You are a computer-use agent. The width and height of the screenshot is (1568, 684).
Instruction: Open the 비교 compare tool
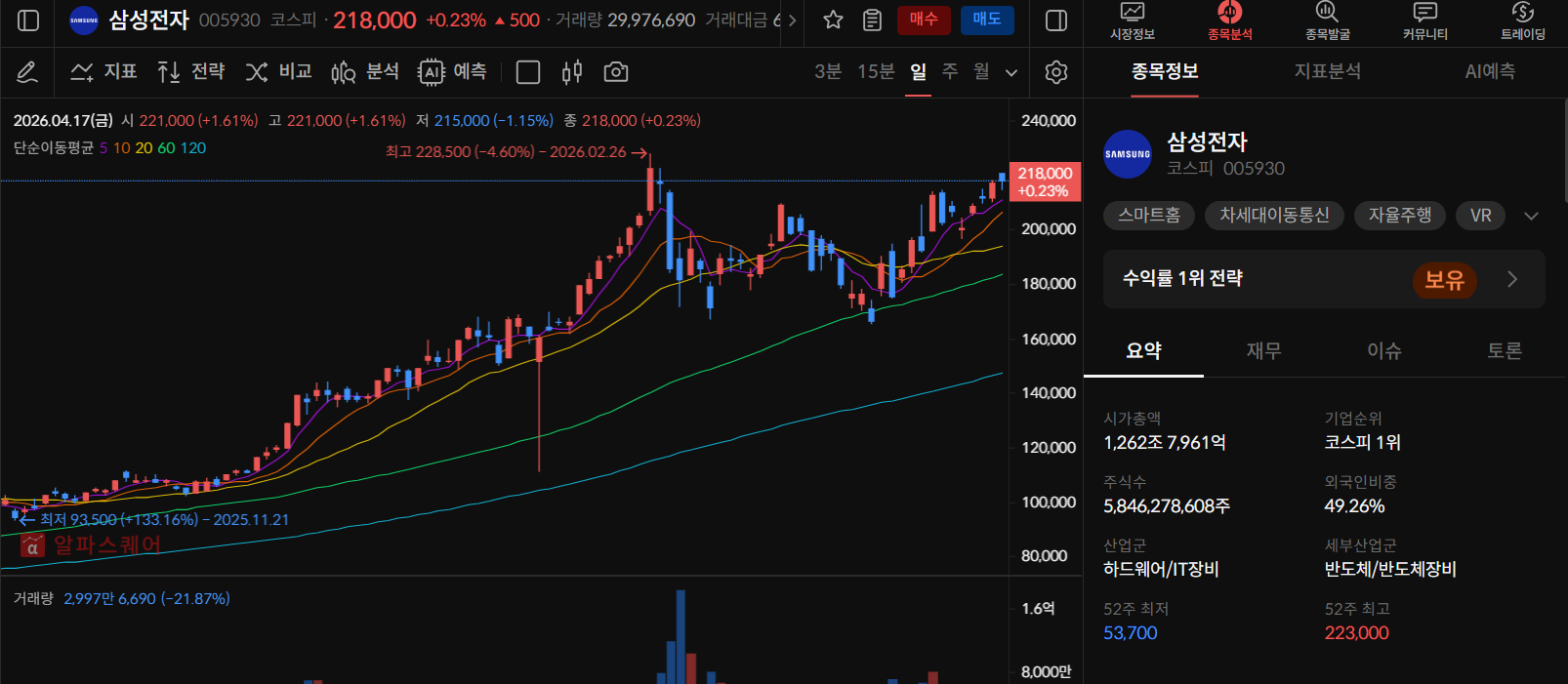278,72
